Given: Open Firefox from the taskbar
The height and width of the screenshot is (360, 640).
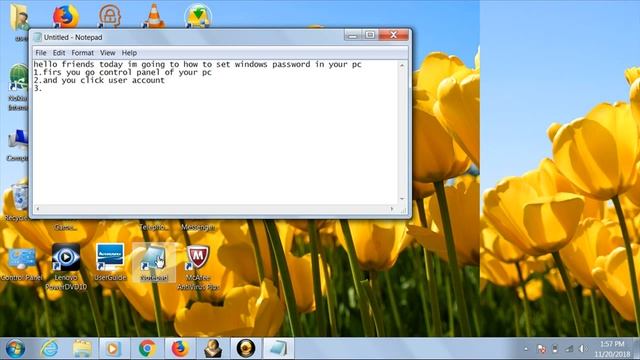Looking at the screenshot, I should [180, 349].
